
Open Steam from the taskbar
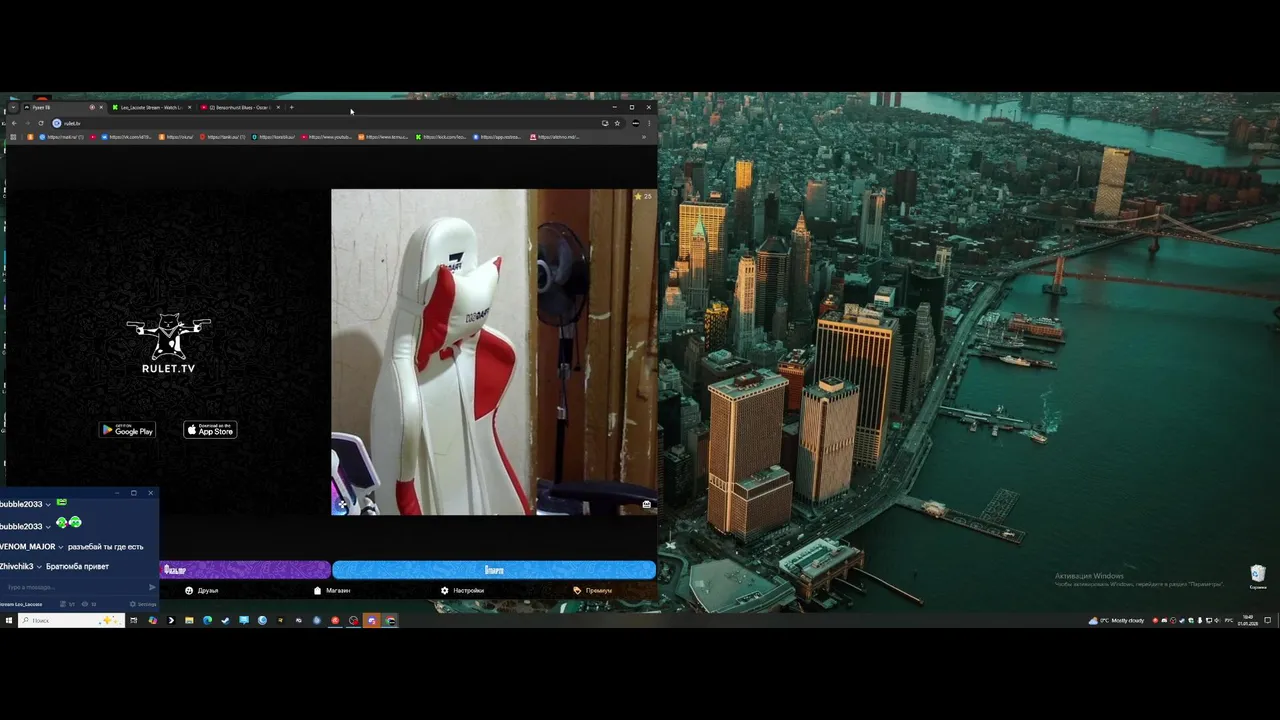pyautogui.click(x=225, y=621)
